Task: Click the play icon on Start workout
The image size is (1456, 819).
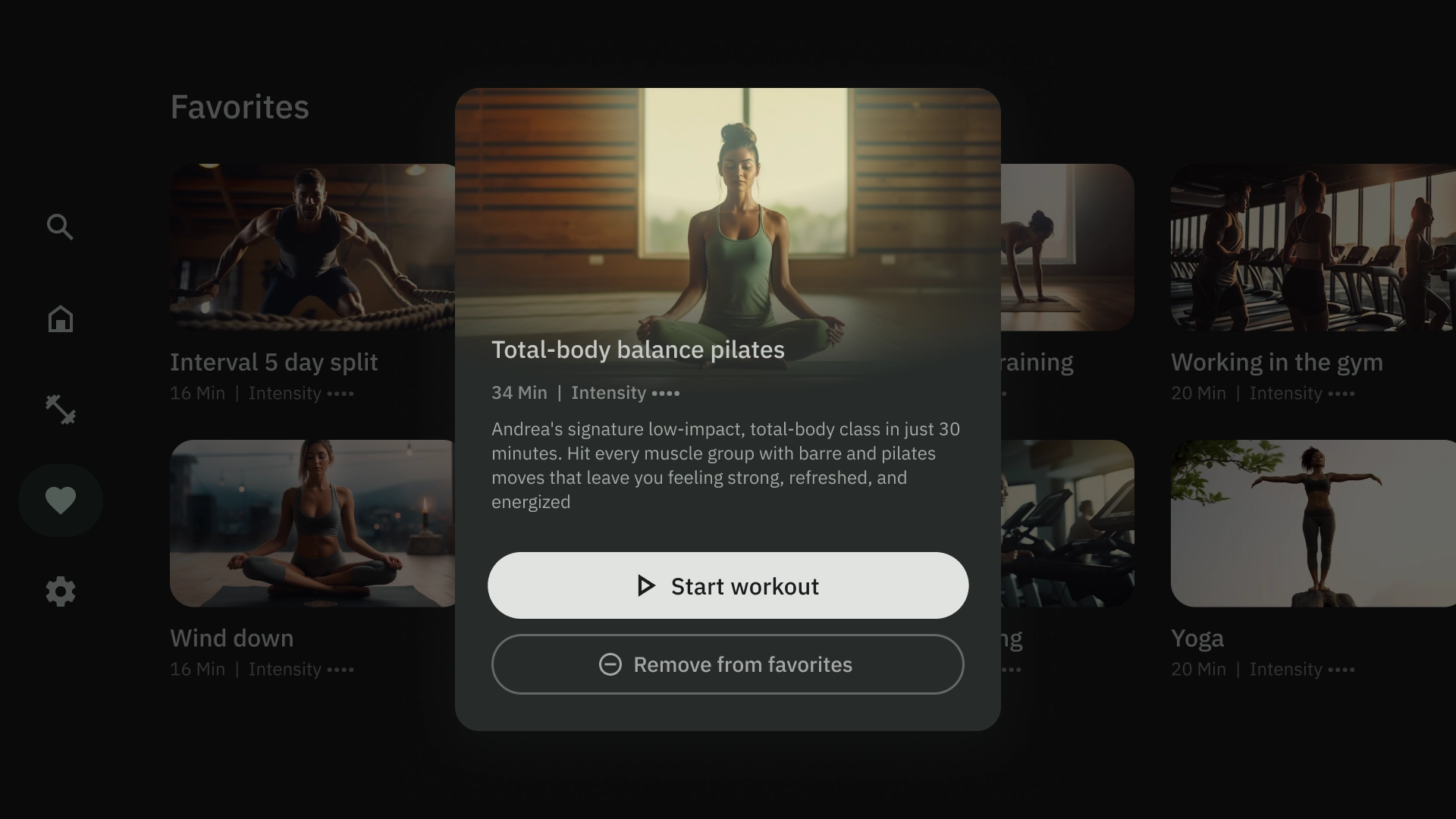Action: coord(645,586)
